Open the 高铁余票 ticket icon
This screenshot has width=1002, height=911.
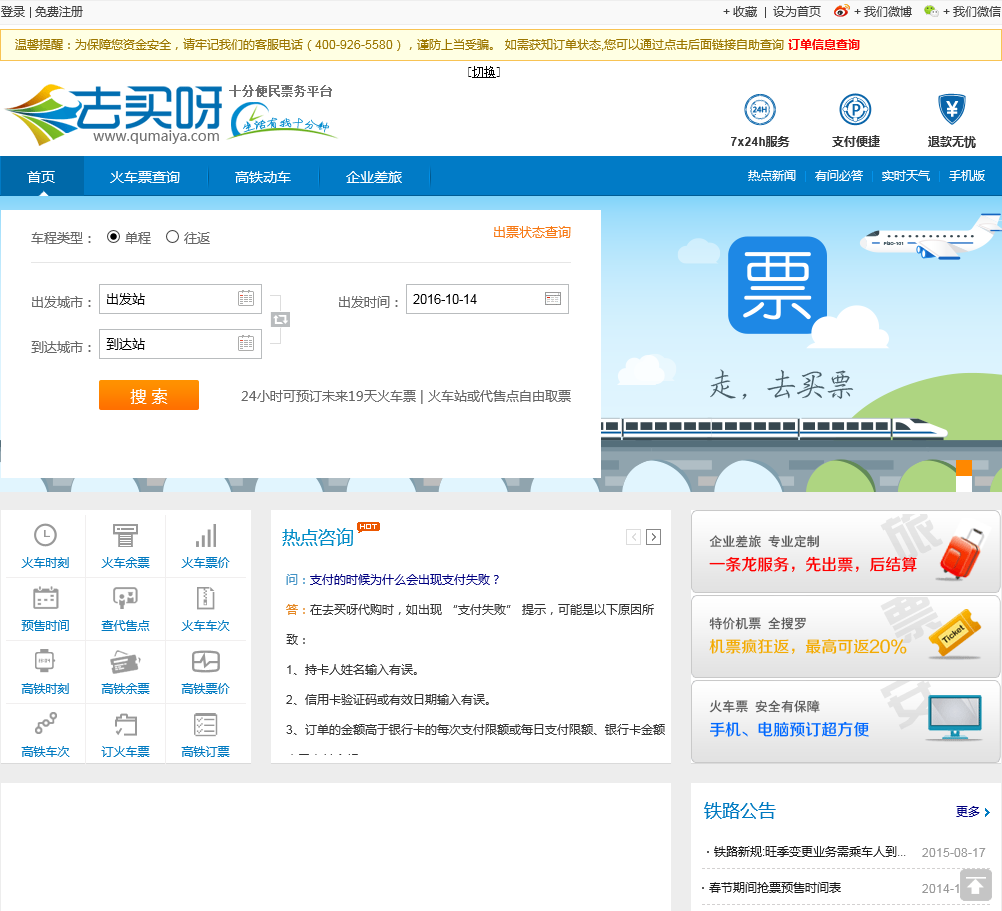[125, 661]
